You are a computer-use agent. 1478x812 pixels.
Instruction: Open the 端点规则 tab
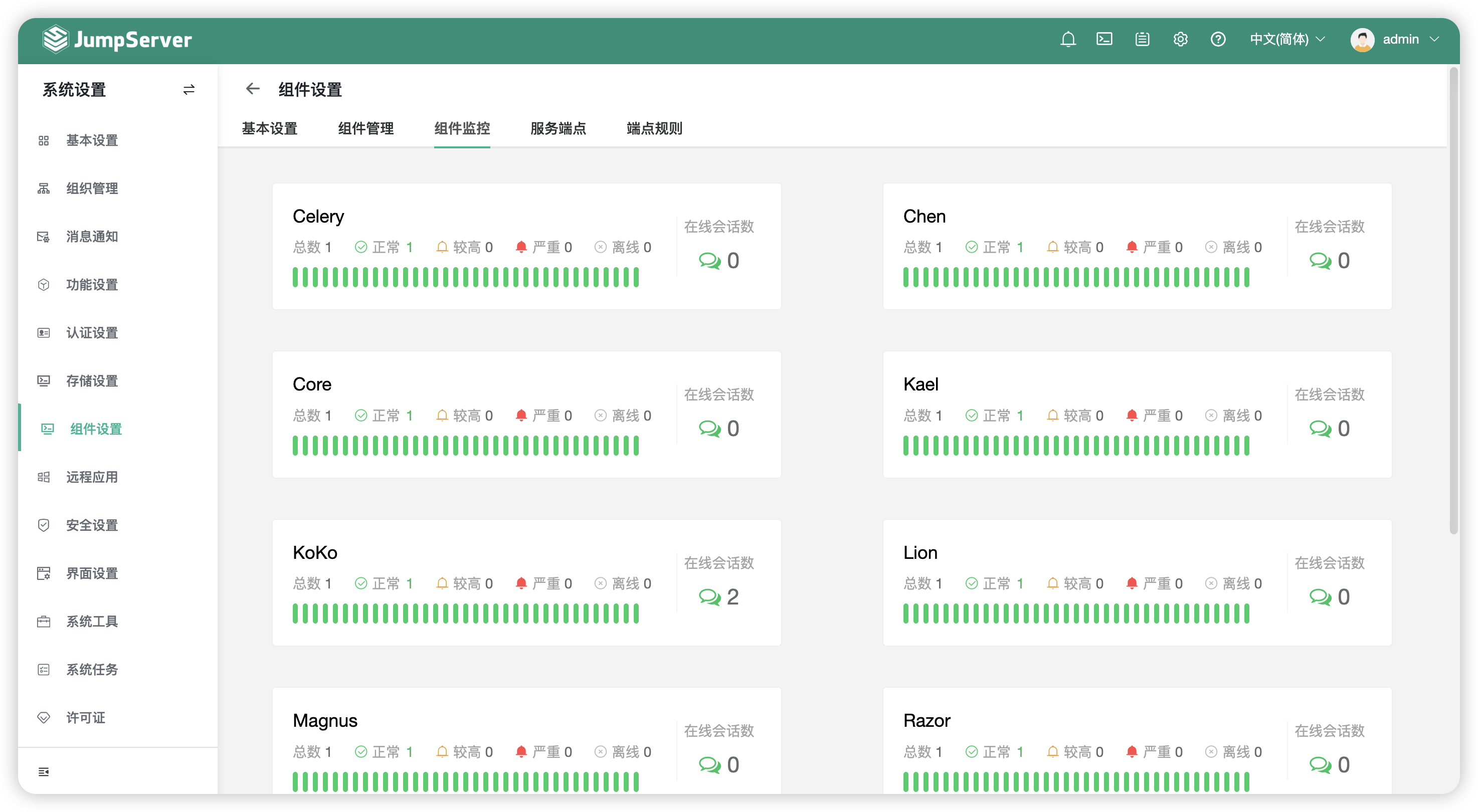(654, 128)
